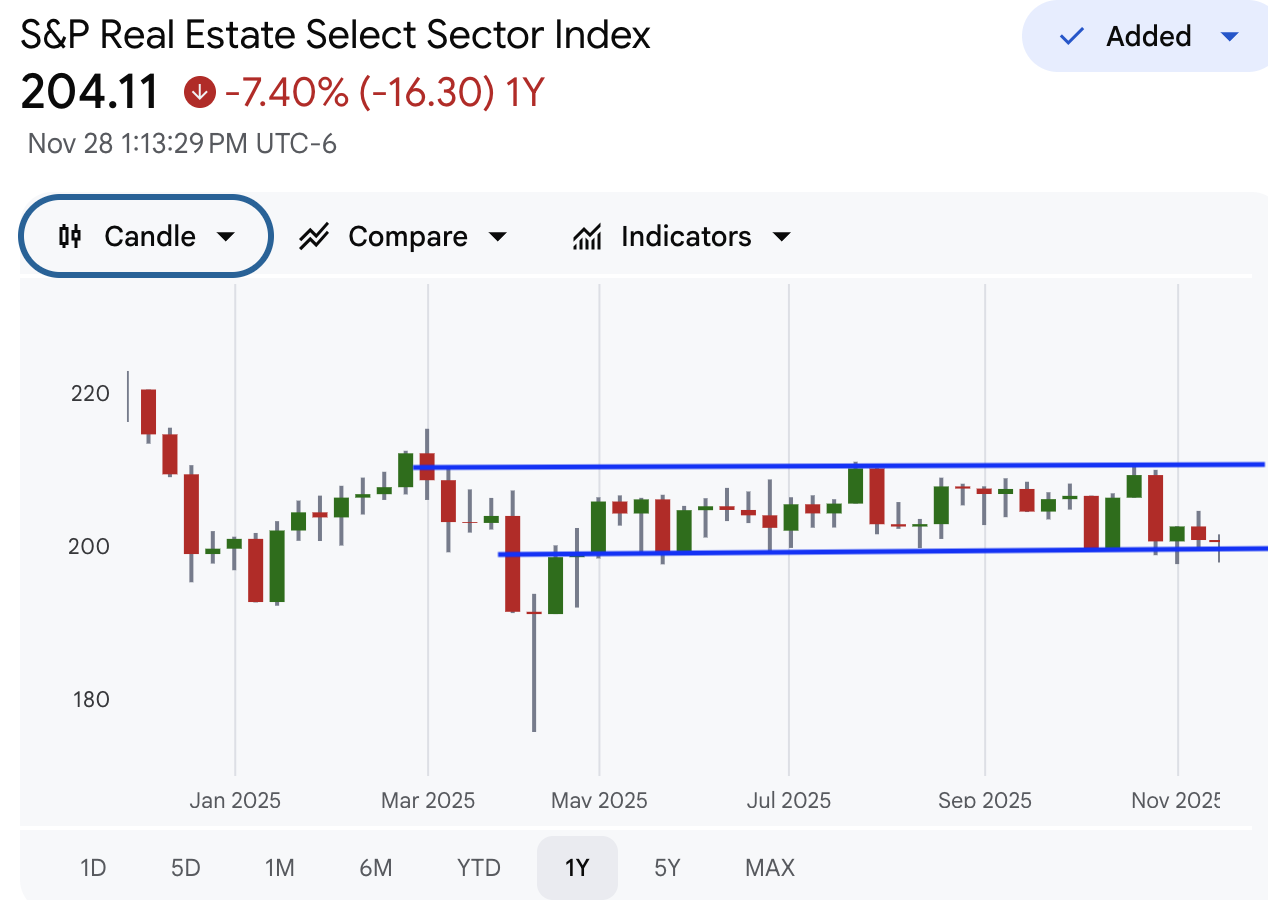Screen dimensions: 1268x900
Task: Select the 6M time range
Action: (x=375, y=868)
